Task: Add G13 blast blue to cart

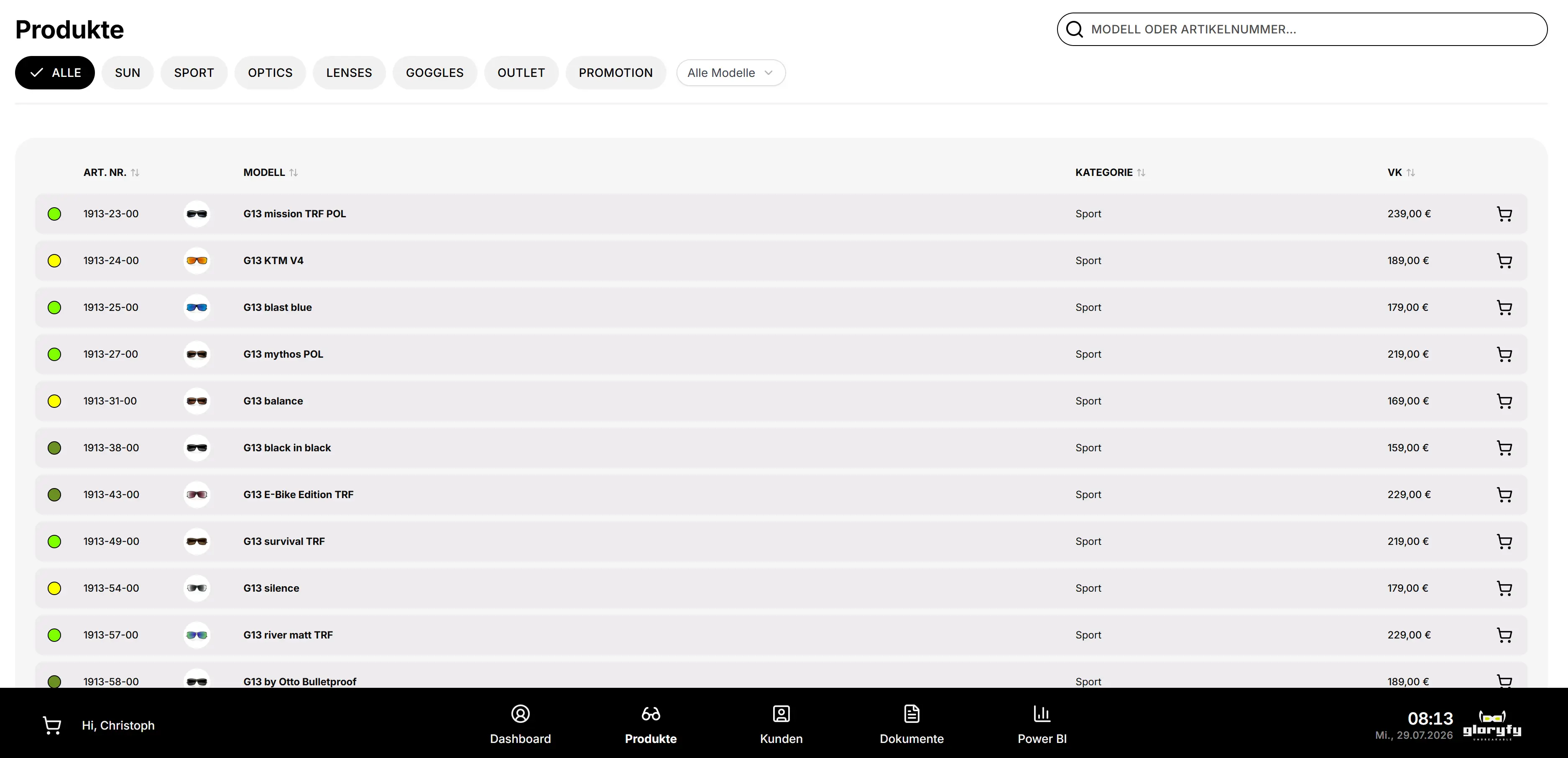Action: pyautogui.click(x=1504, y=308)
